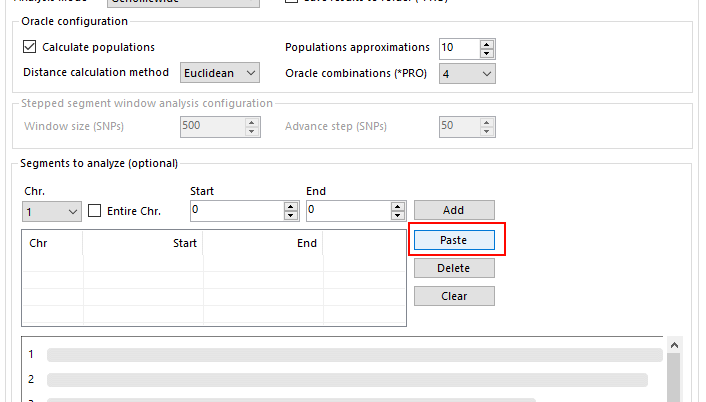Viewport: 706px width, 402px height.
Task: Increment the segment End value
Action: [398, 207]
